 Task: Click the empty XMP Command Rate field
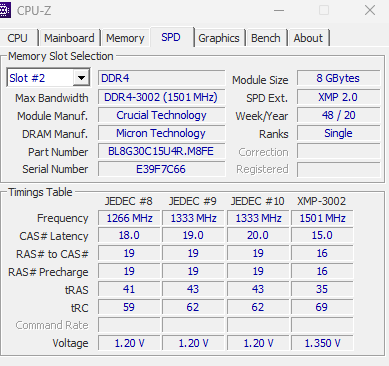(322, 325)
